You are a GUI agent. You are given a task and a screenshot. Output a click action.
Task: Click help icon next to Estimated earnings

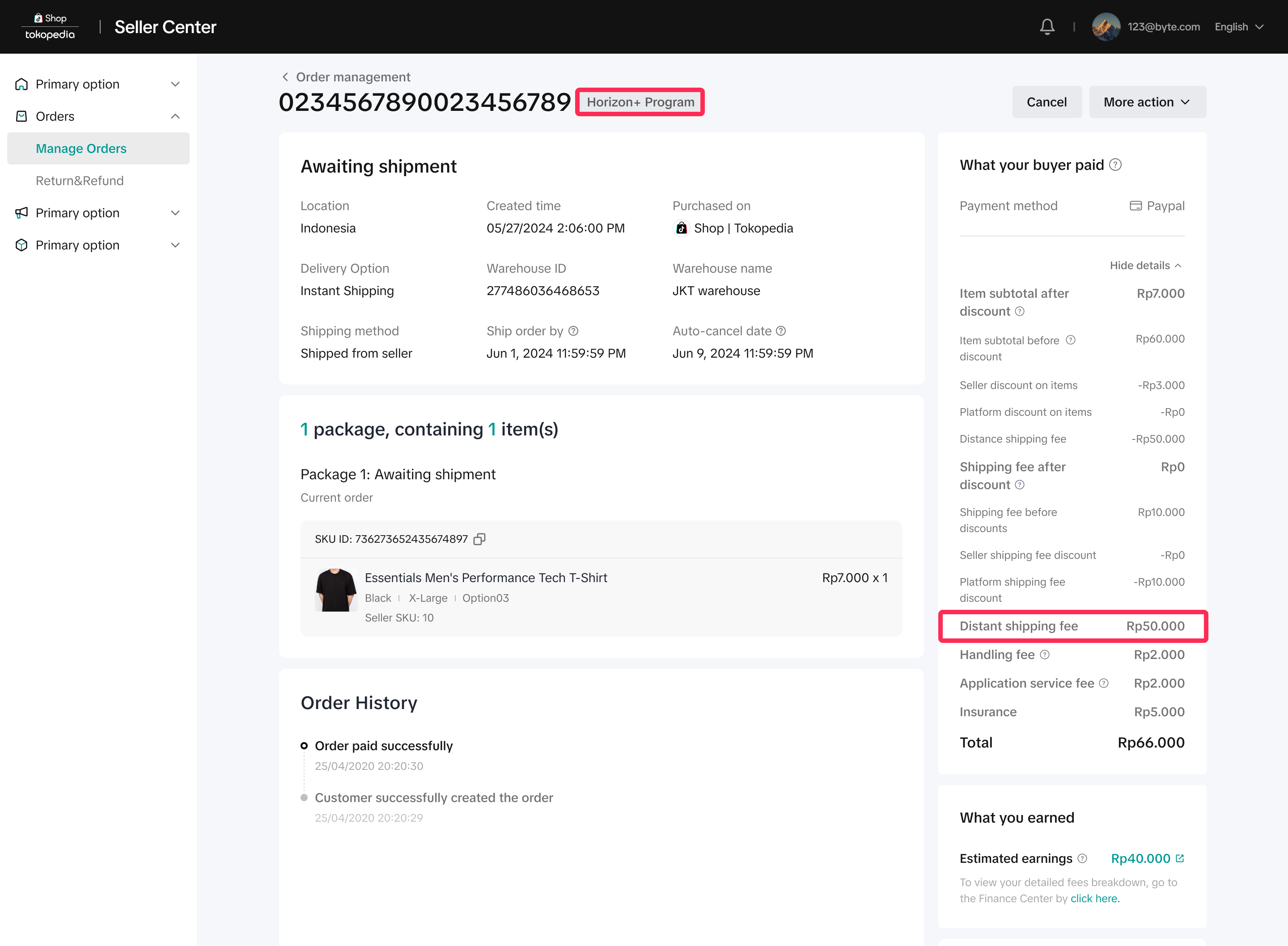[x=1082, y=858]
